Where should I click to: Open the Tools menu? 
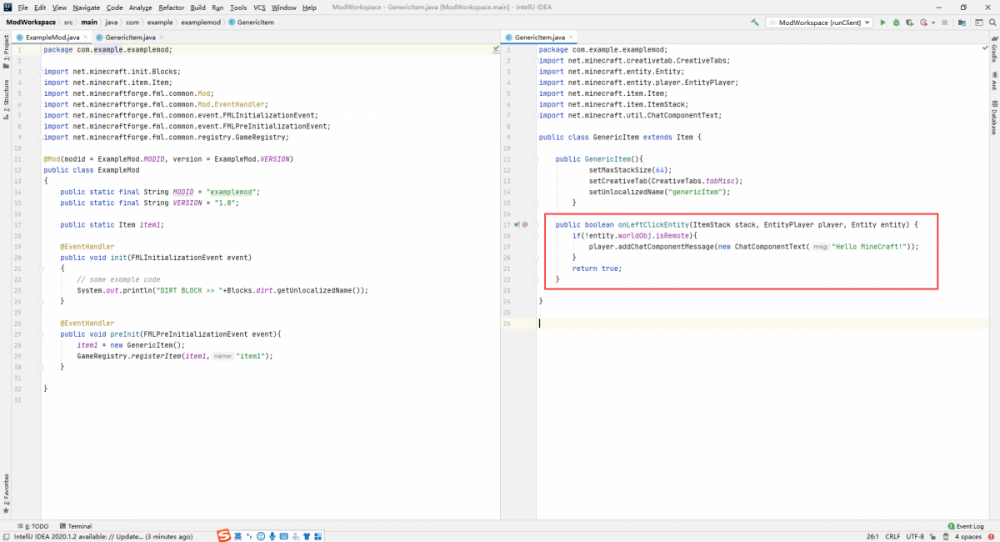tap(238, 8)
